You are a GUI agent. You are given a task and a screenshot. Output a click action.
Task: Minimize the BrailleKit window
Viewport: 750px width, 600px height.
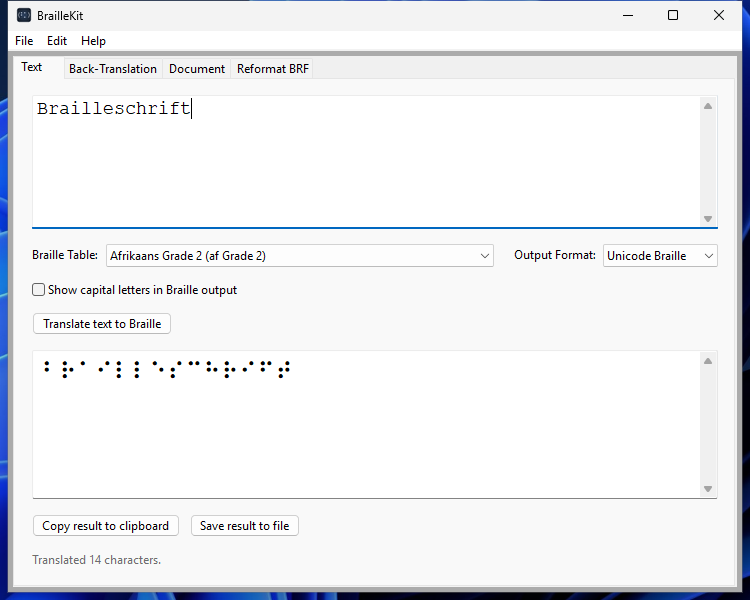coord(628,15)
